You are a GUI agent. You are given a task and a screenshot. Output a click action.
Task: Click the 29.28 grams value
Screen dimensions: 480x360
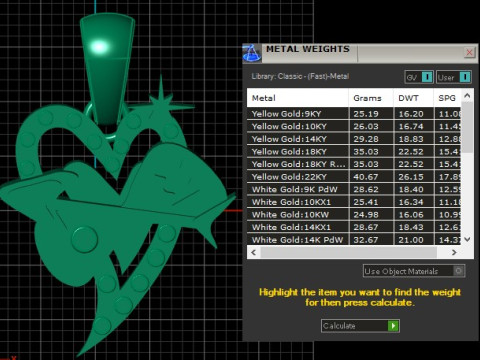366,139
